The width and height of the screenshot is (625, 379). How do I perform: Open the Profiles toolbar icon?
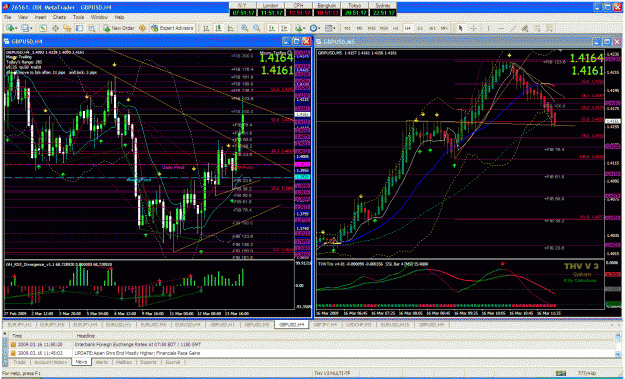click(26, 28)
